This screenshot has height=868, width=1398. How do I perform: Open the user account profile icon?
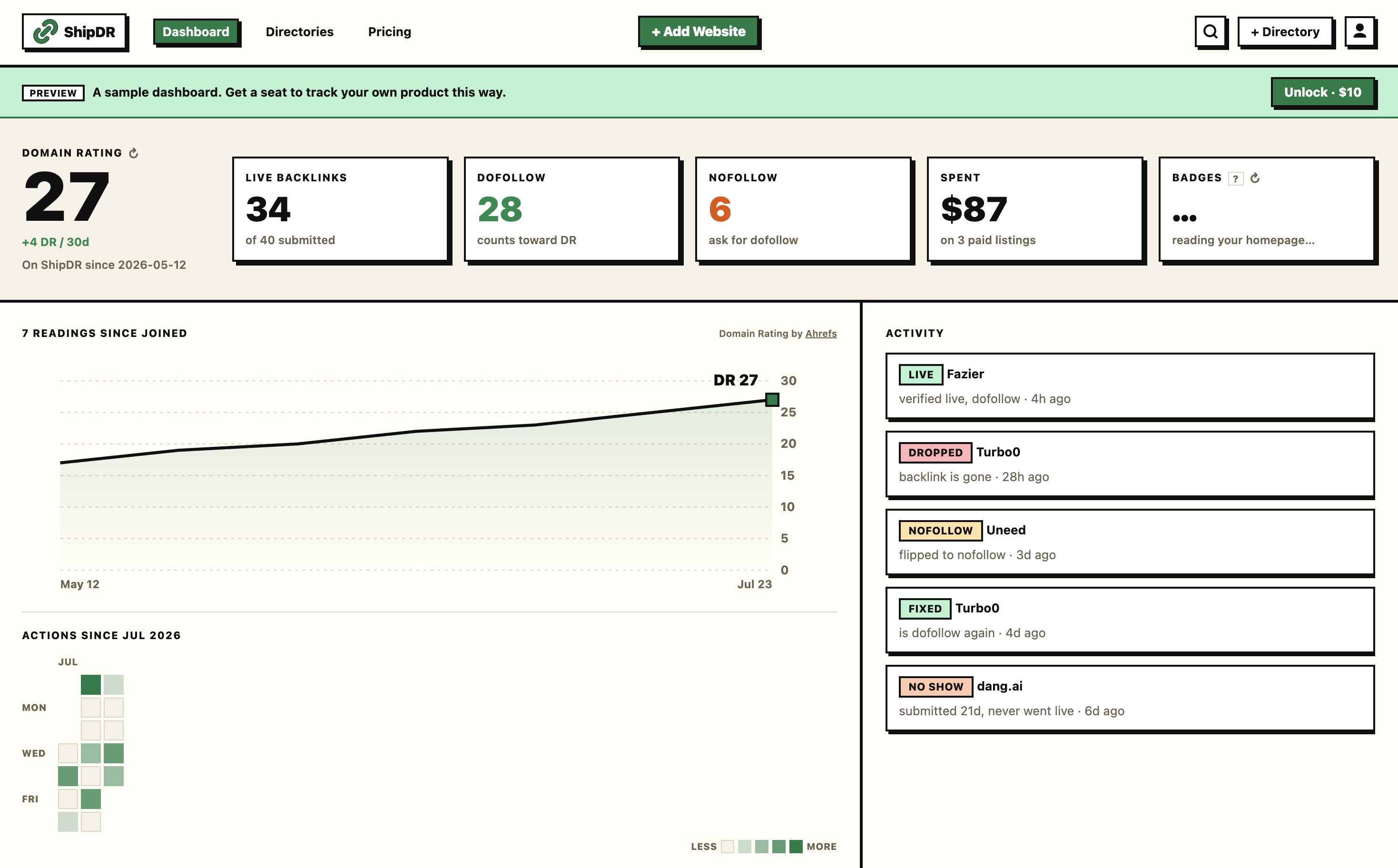coord(1359,31)
